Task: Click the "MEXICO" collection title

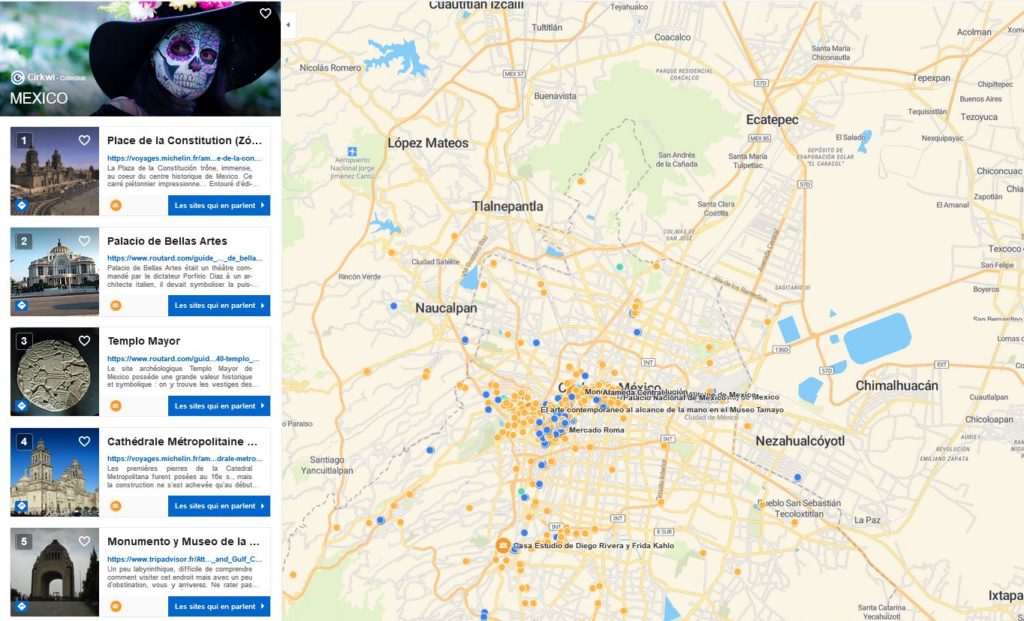Action: (39, 99)
